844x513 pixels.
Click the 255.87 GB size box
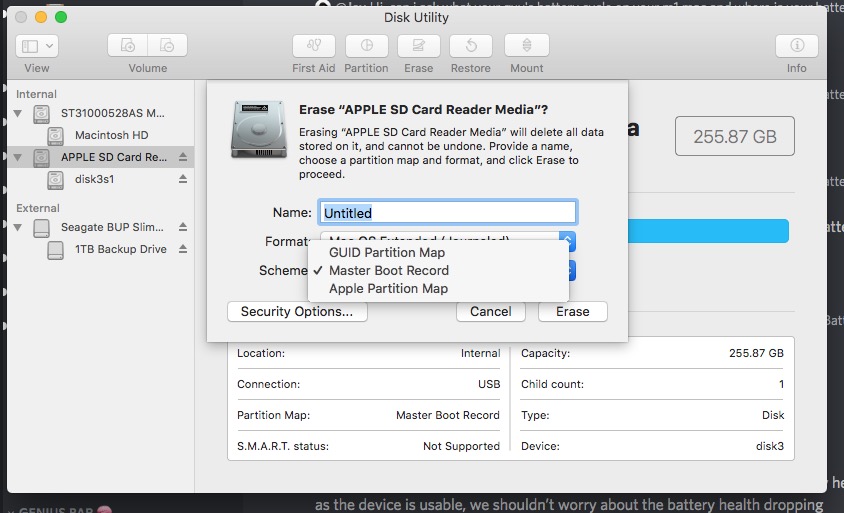click(x=735, y=136)
